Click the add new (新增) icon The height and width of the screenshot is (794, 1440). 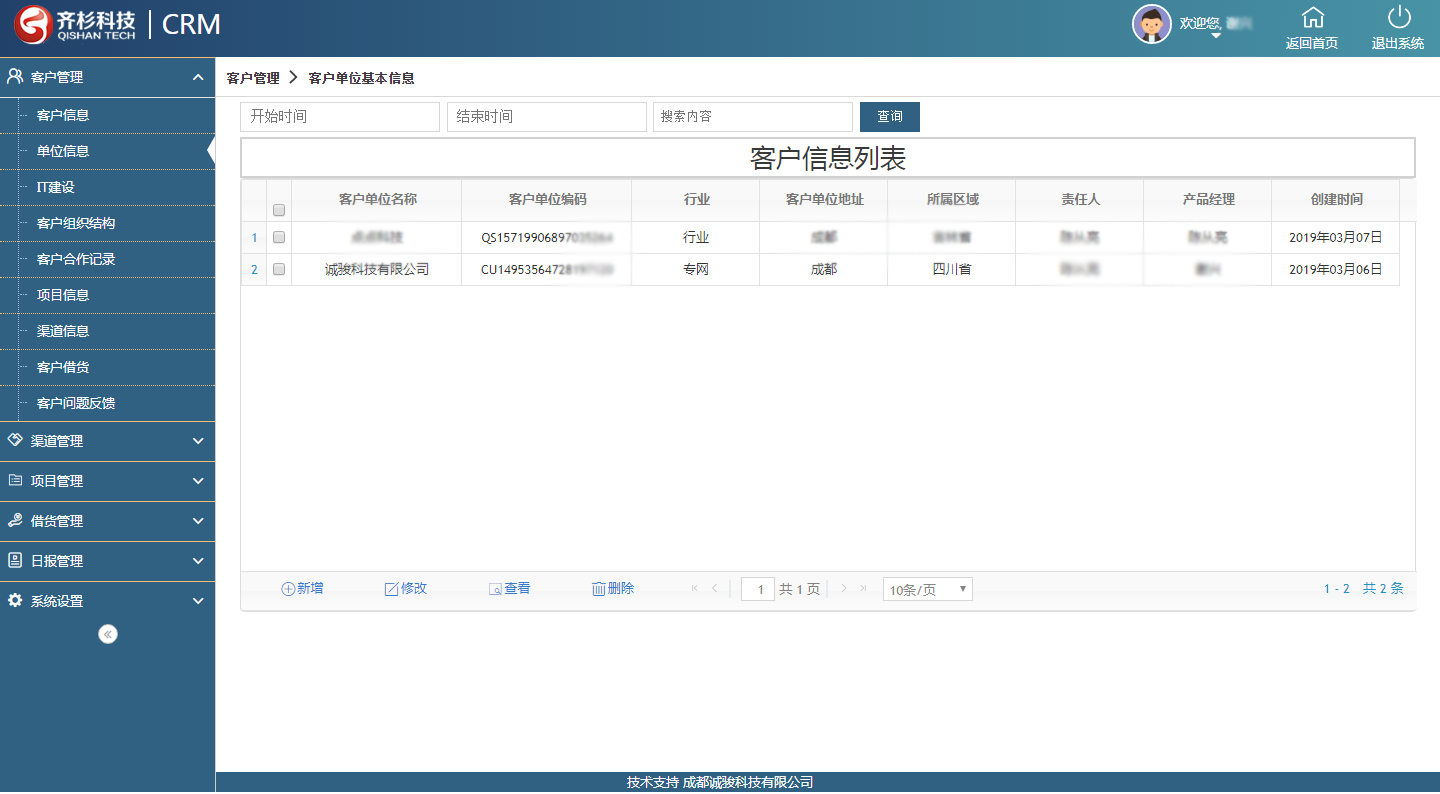(x=288, y=589)
